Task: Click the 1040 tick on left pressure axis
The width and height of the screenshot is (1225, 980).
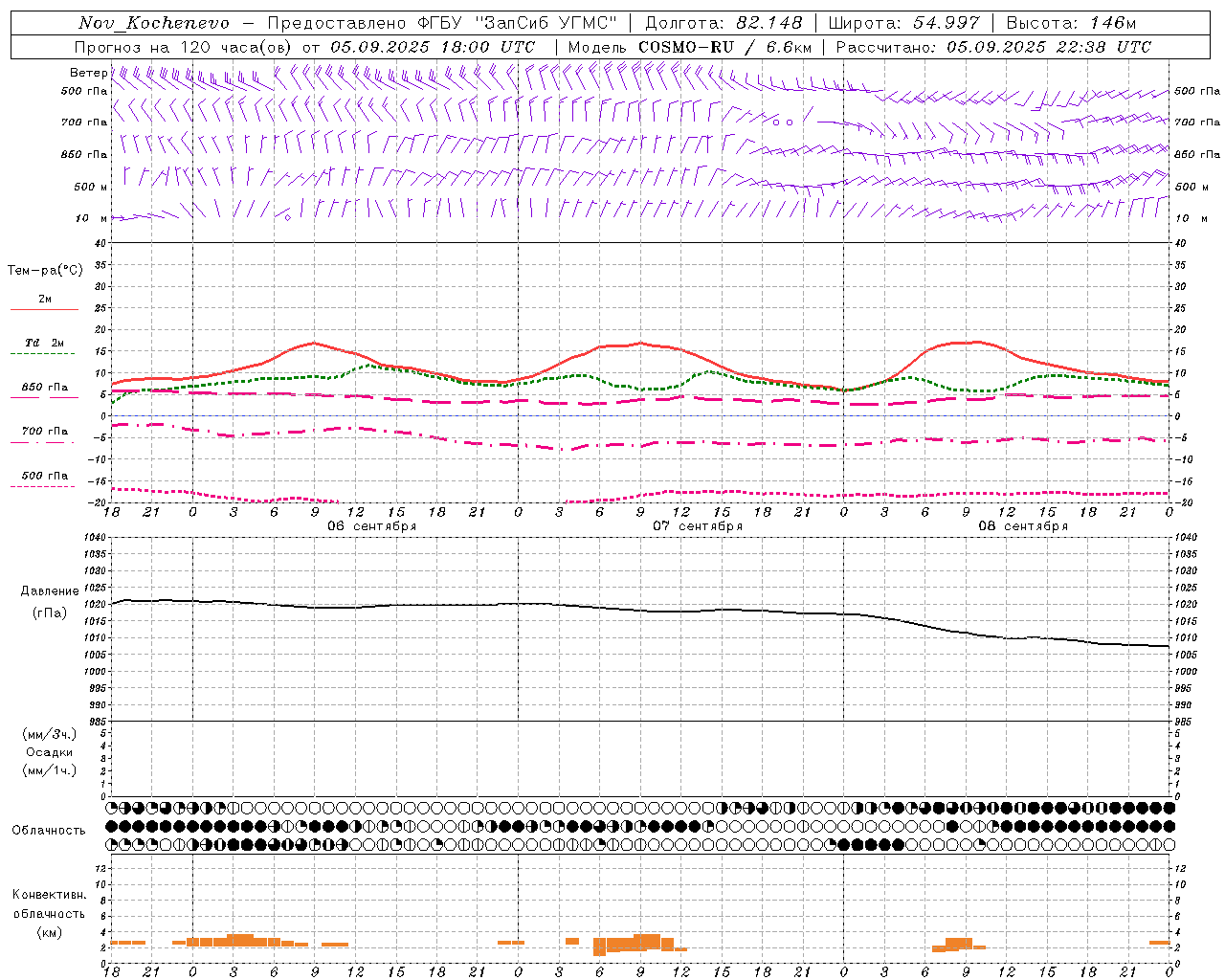Action: [96, 538]
